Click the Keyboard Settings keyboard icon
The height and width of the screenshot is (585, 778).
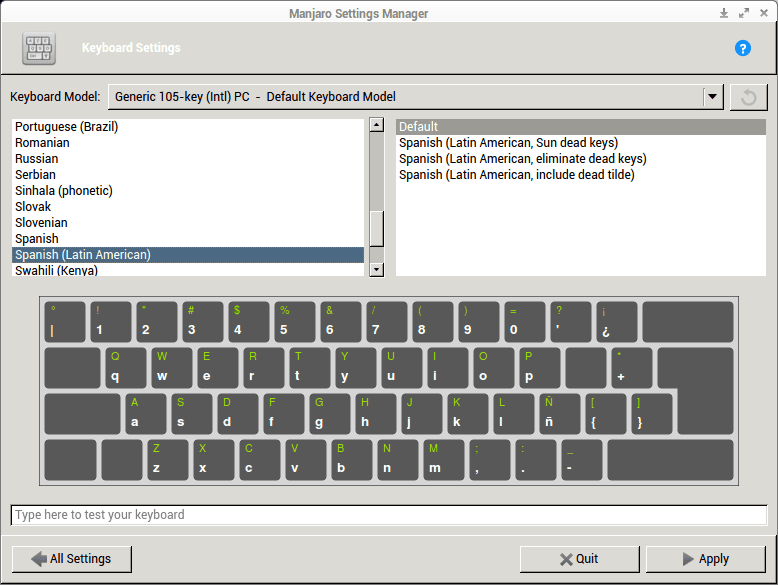[x=39, y=48]
